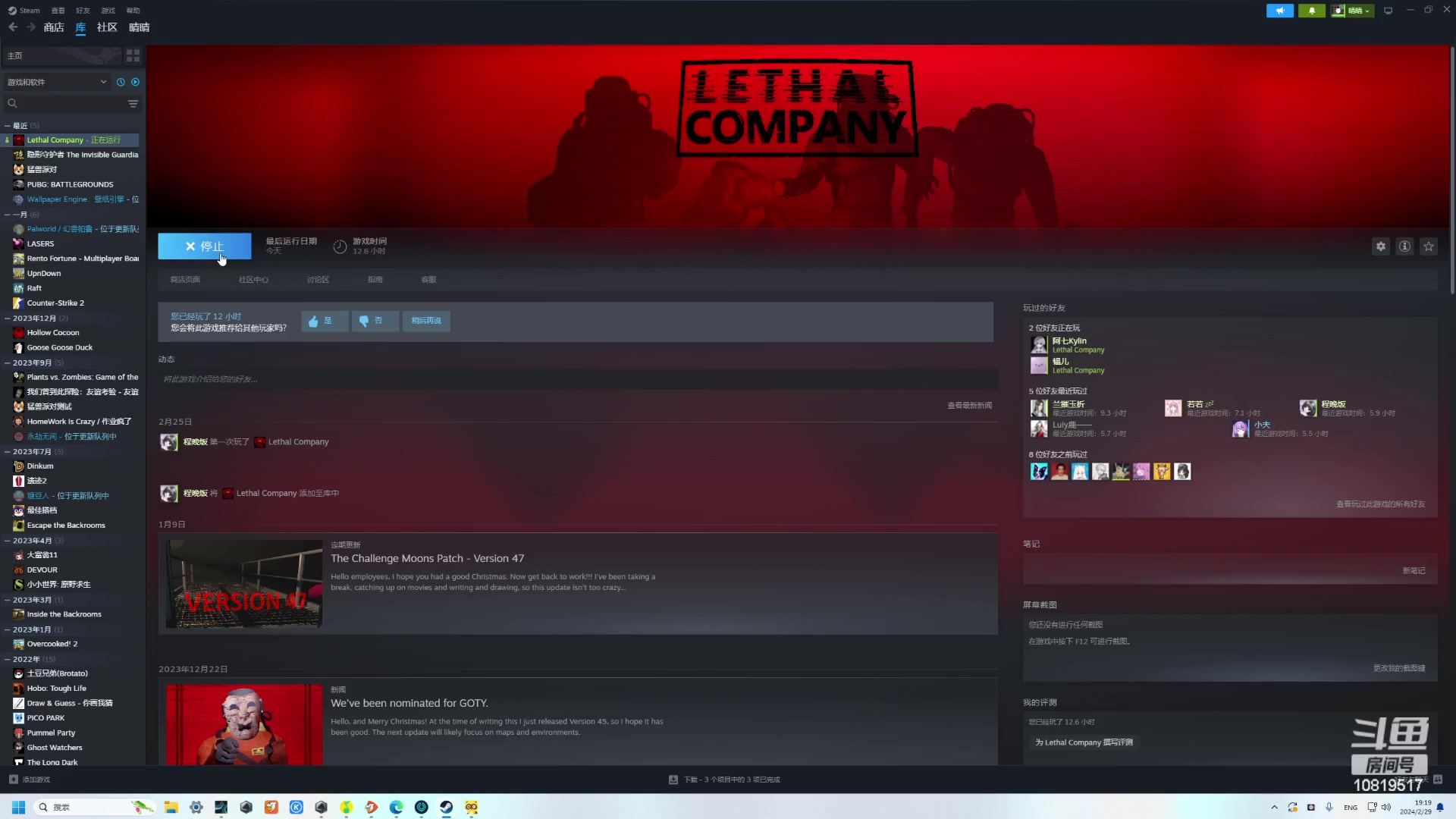Open the downloads status at bottom
1456x819 pixels.
tap(724, 780)
